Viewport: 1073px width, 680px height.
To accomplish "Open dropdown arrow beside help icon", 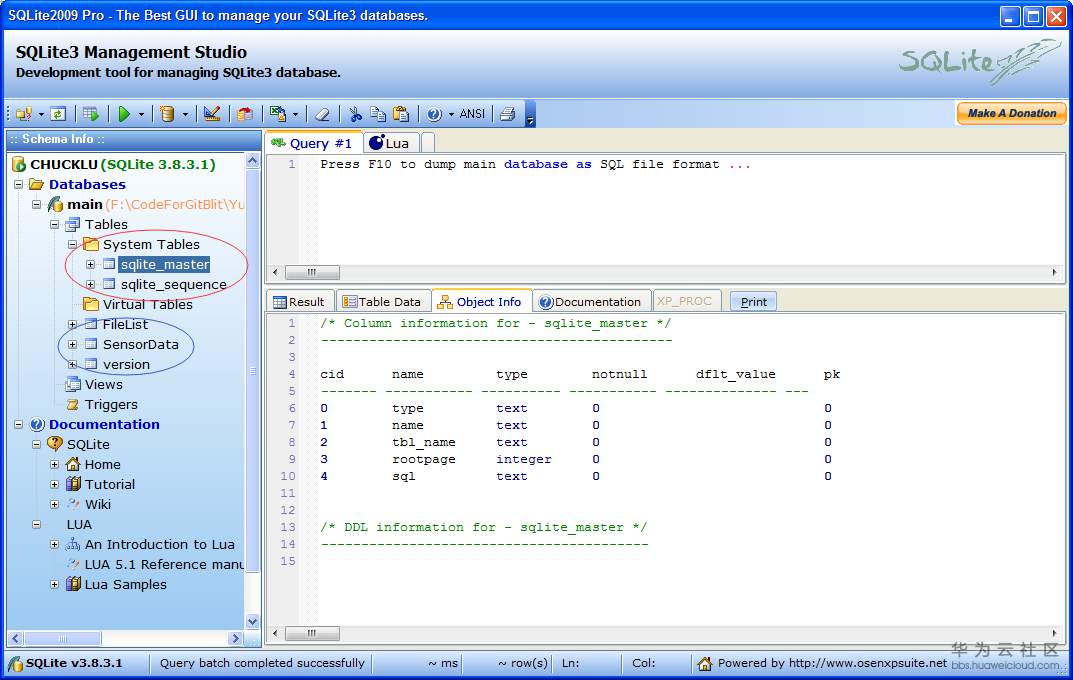I will tap(451, 115).
